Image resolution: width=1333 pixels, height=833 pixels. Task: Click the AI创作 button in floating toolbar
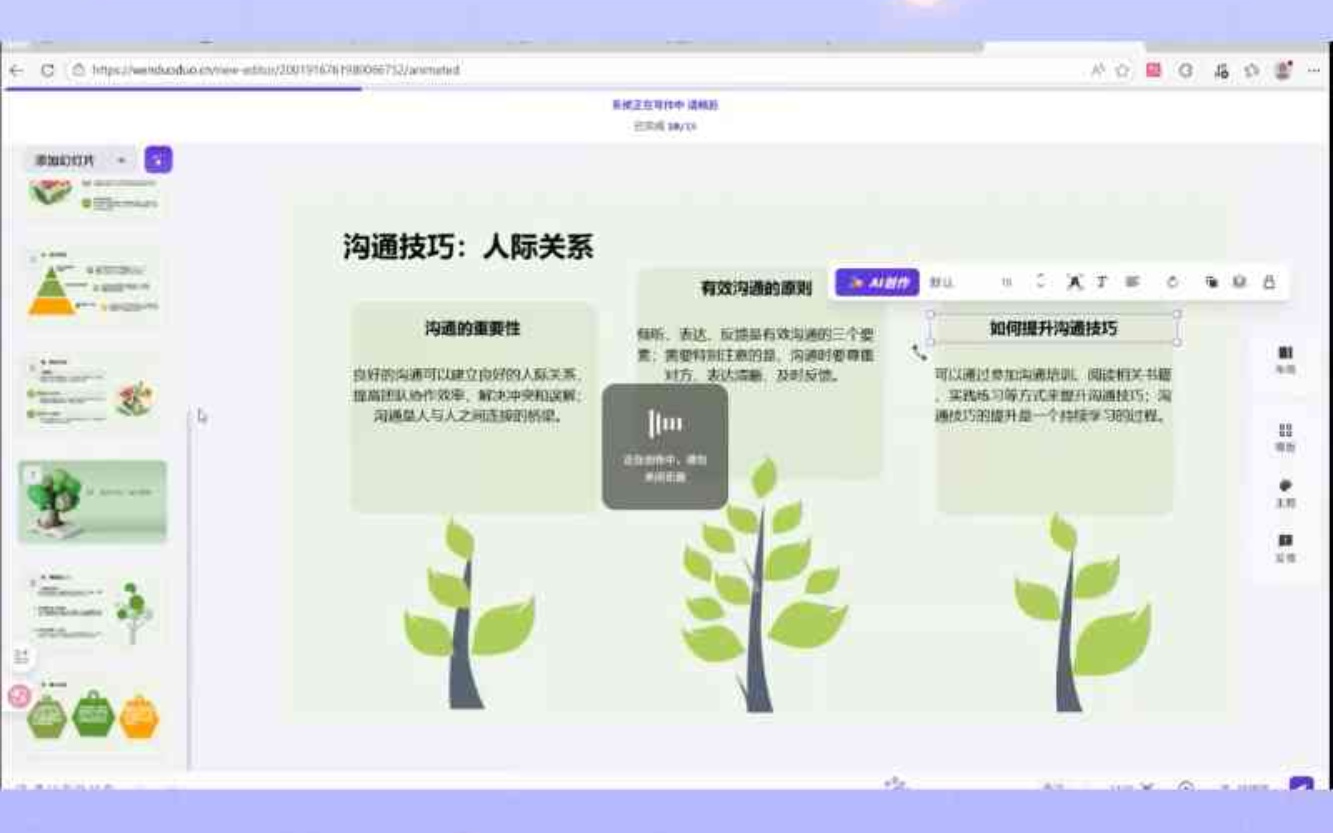click(x=878, y=283)
